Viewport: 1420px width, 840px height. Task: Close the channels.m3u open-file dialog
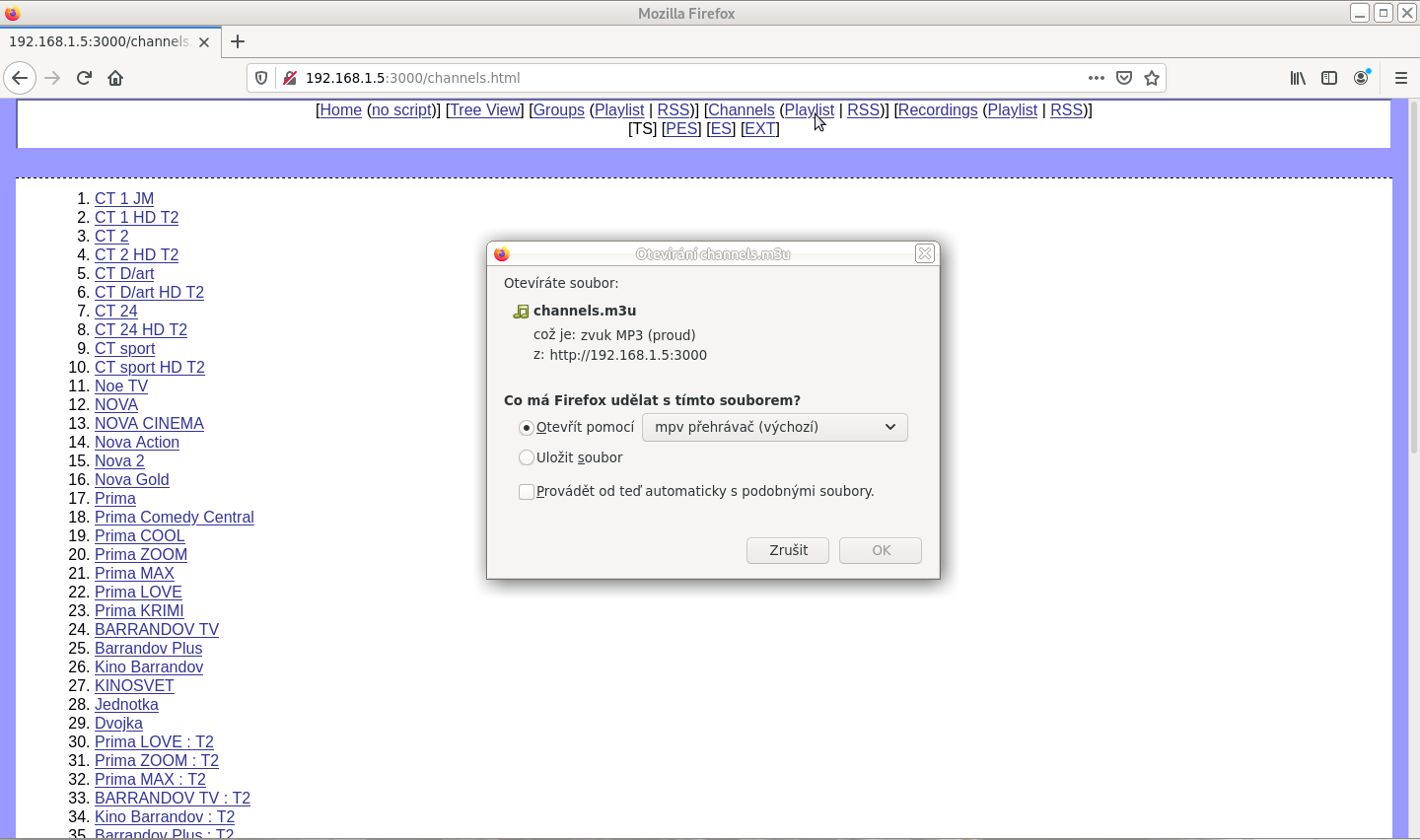pyautogui.click(x=925, y=253)
